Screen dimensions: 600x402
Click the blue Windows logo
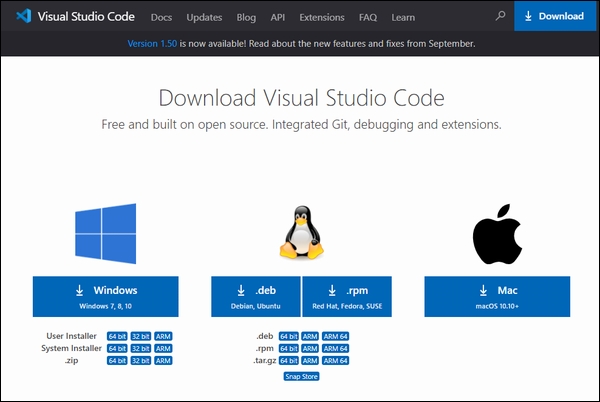click(106, 233)
